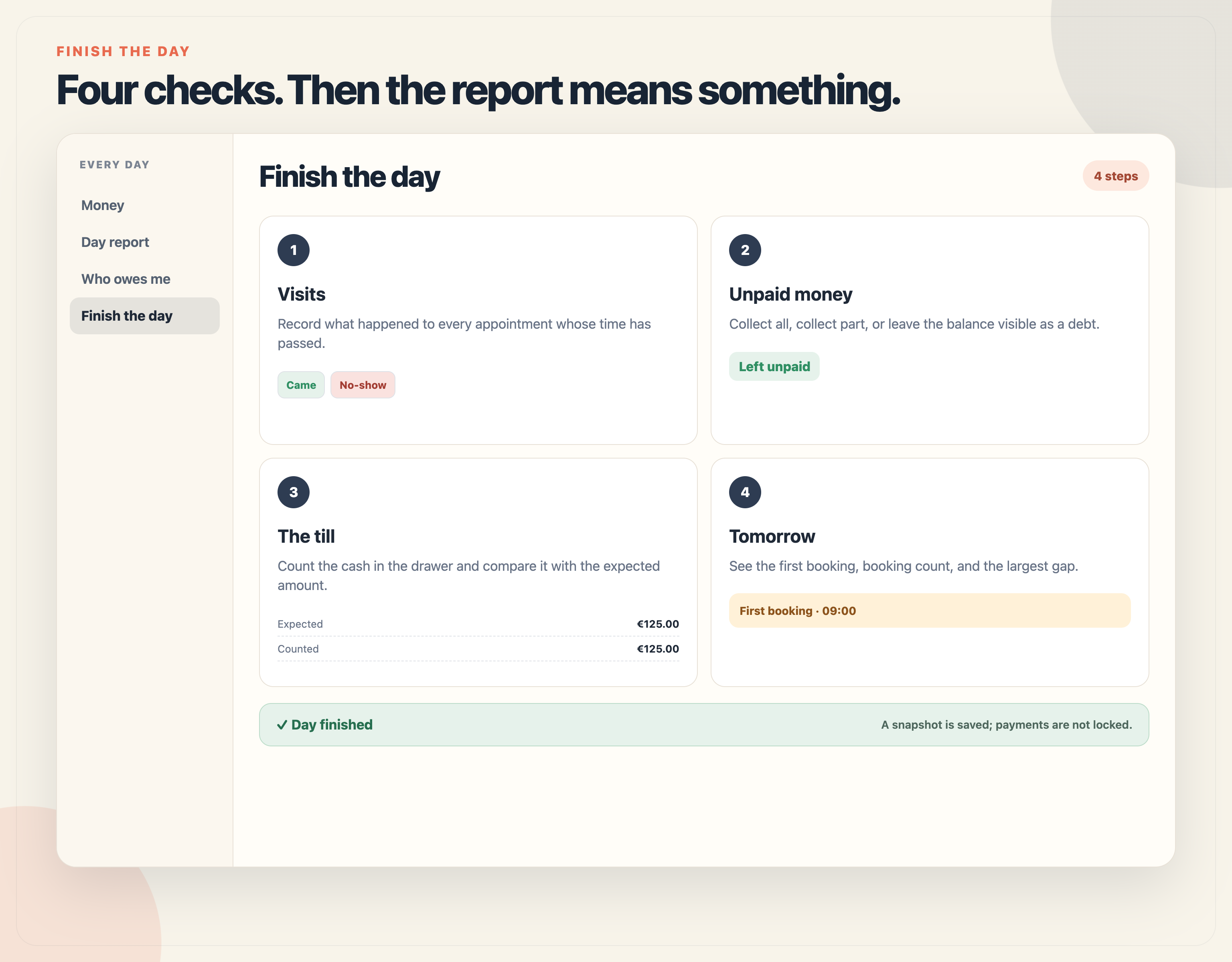Screen dimensions: 1232x962
Task: Click the EVERY DAY sidebar label
Action: click(x=115, y=165)
